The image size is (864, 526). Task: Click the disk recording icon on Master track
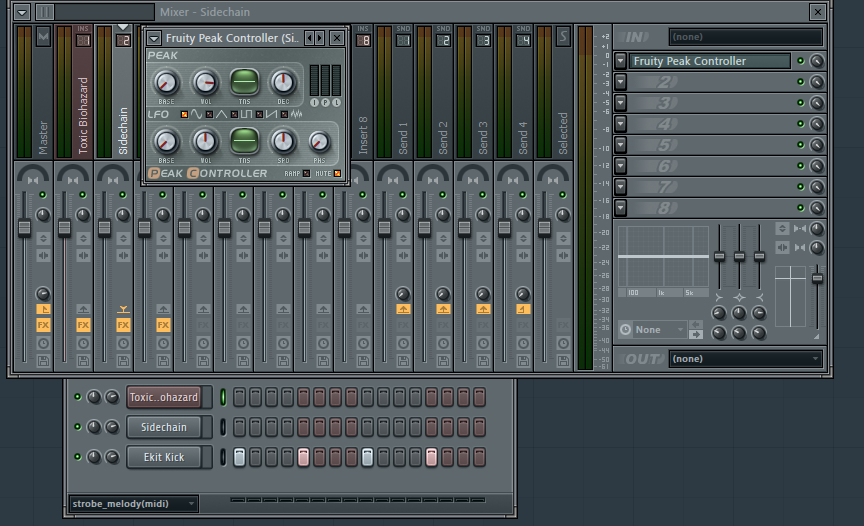(43, 361)
